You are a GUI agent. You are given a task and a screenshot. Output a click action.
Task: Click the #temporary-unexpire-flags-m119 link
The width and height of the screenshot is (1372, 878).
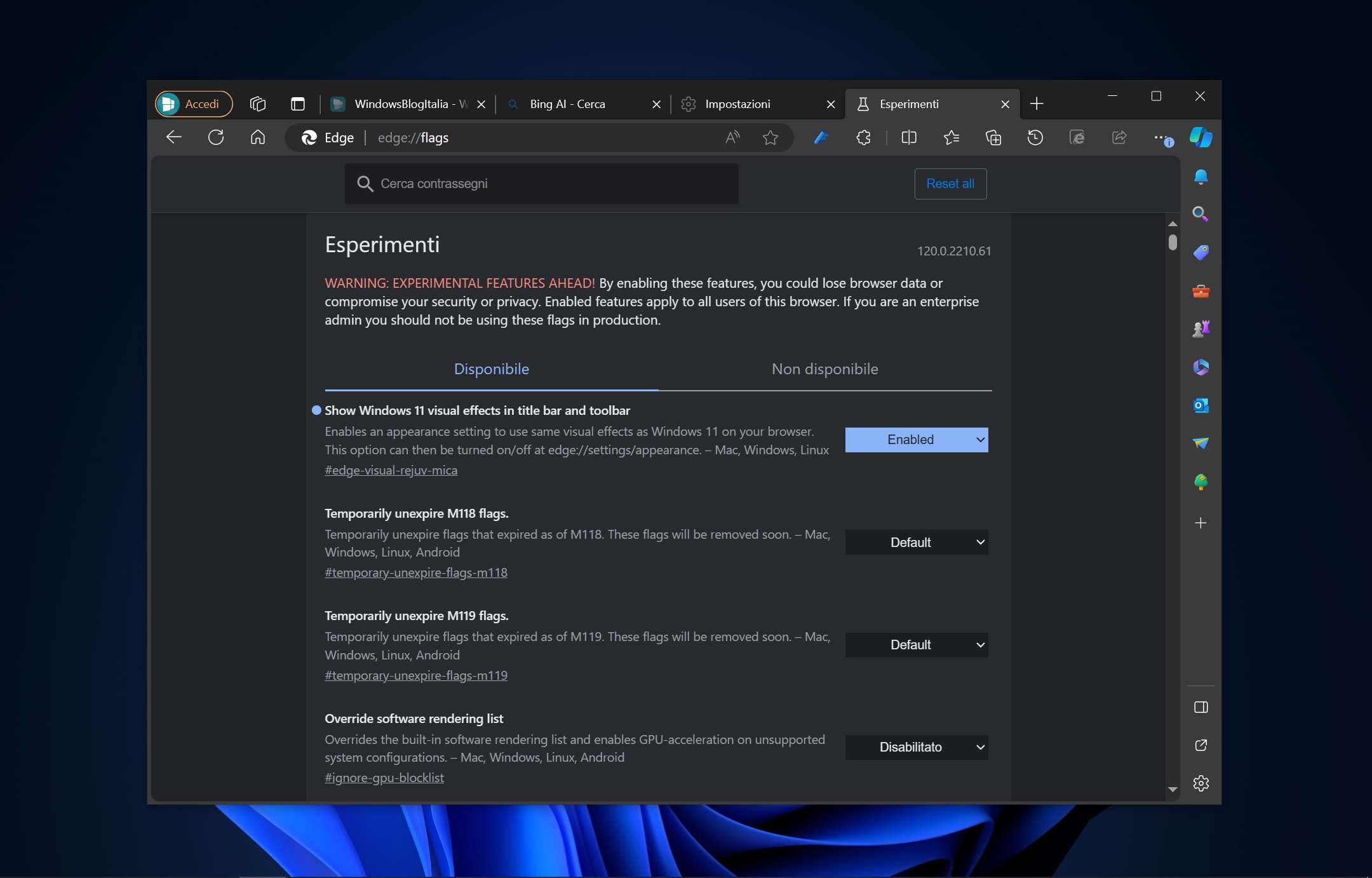(416, 675)
